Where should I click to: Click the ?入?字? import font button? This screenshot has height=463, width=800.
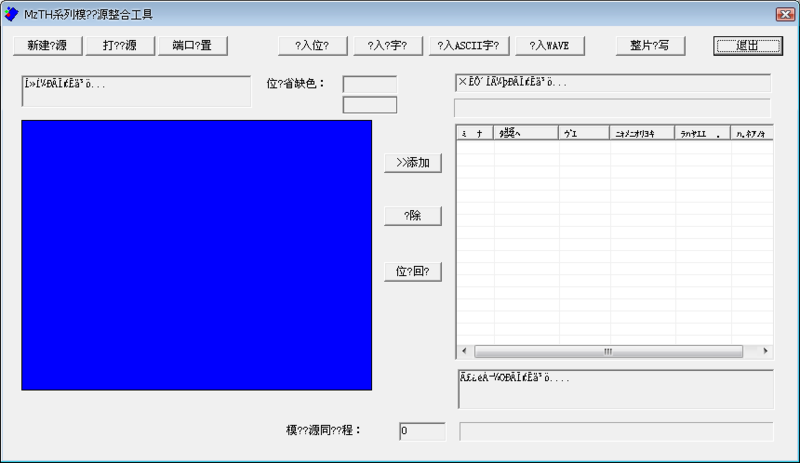tap(388, 45)
